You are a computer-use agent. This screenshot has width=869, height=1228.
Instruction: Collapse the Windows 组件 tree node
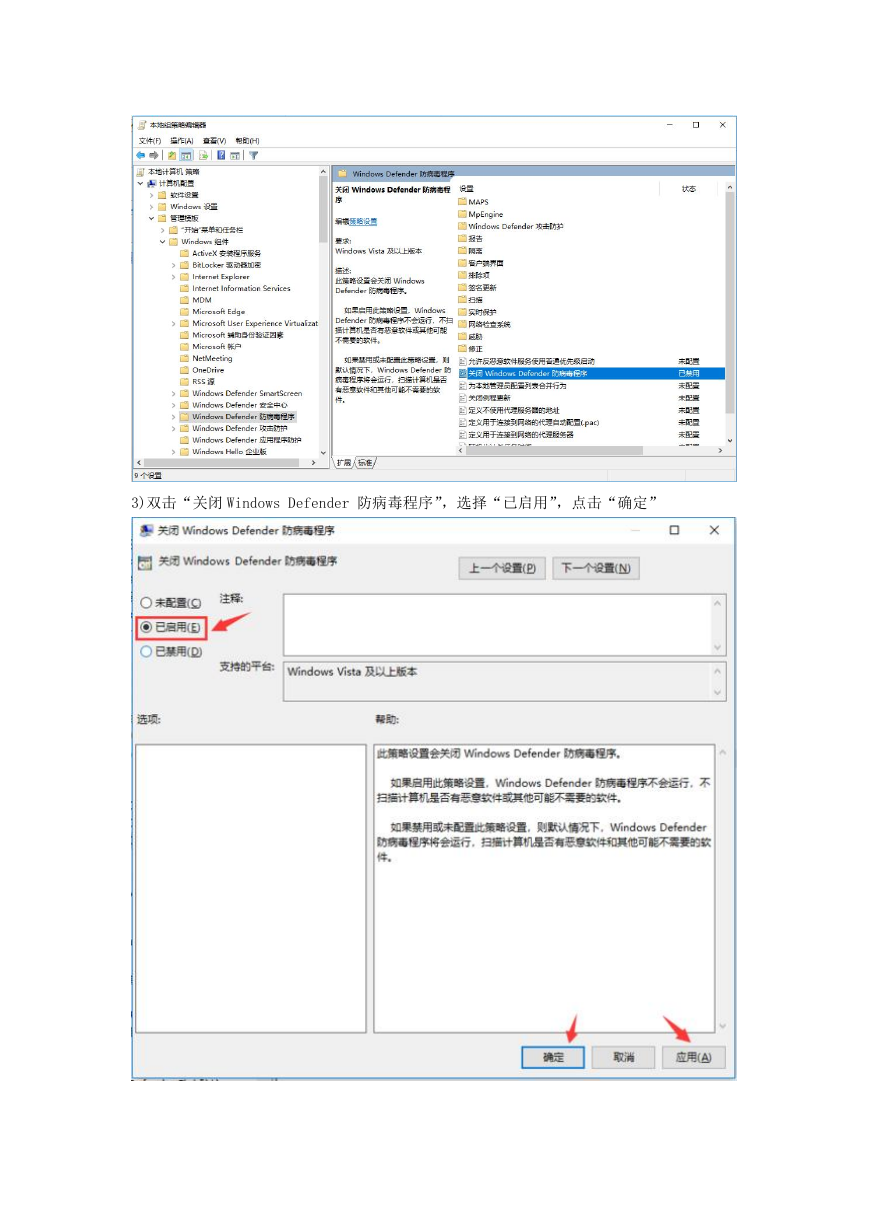[x=162, y=241]
